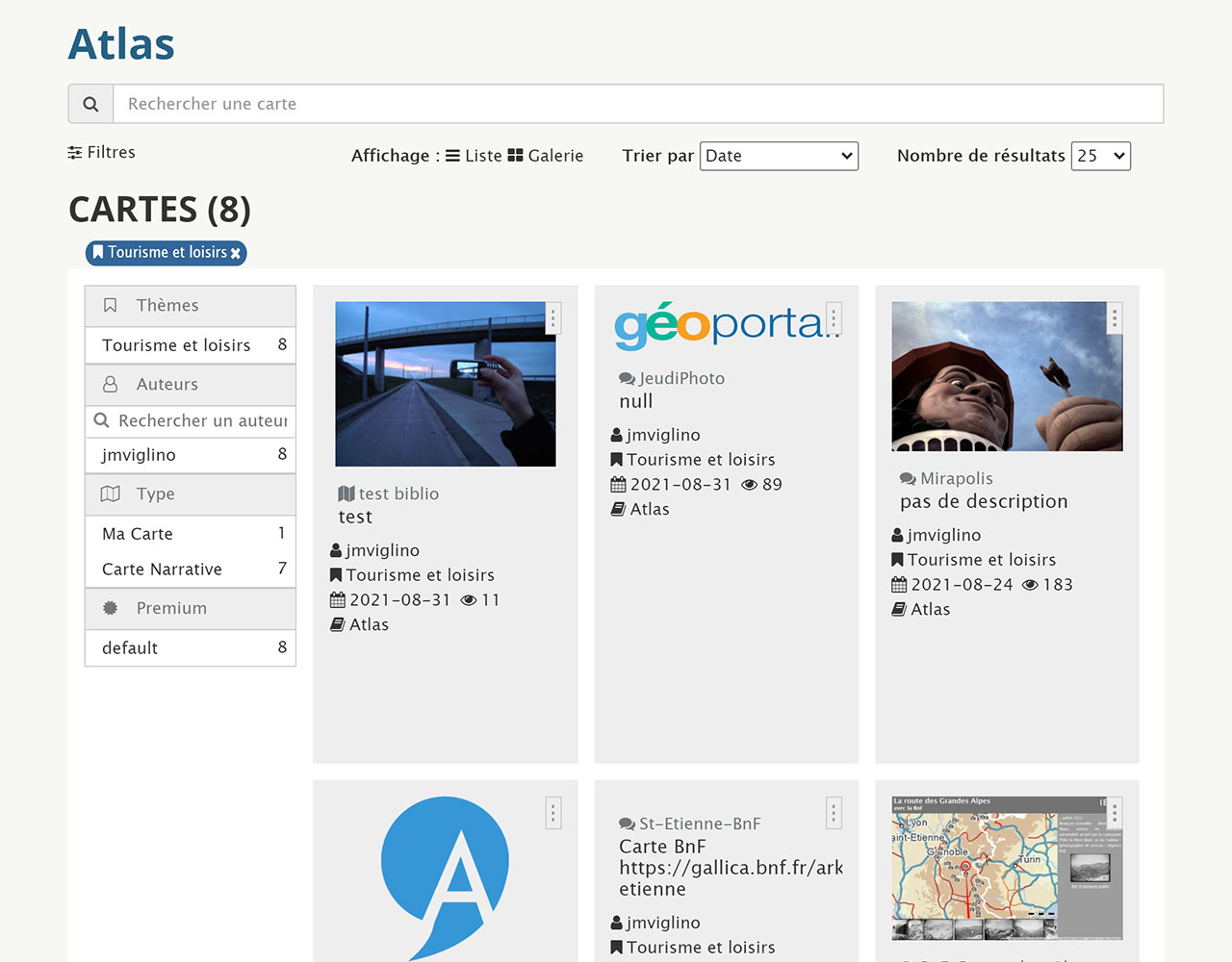Open the kebab menu on the géoportail card
Image resolution: width=1232 pixels, height=962 pixels.
[834, 317]
